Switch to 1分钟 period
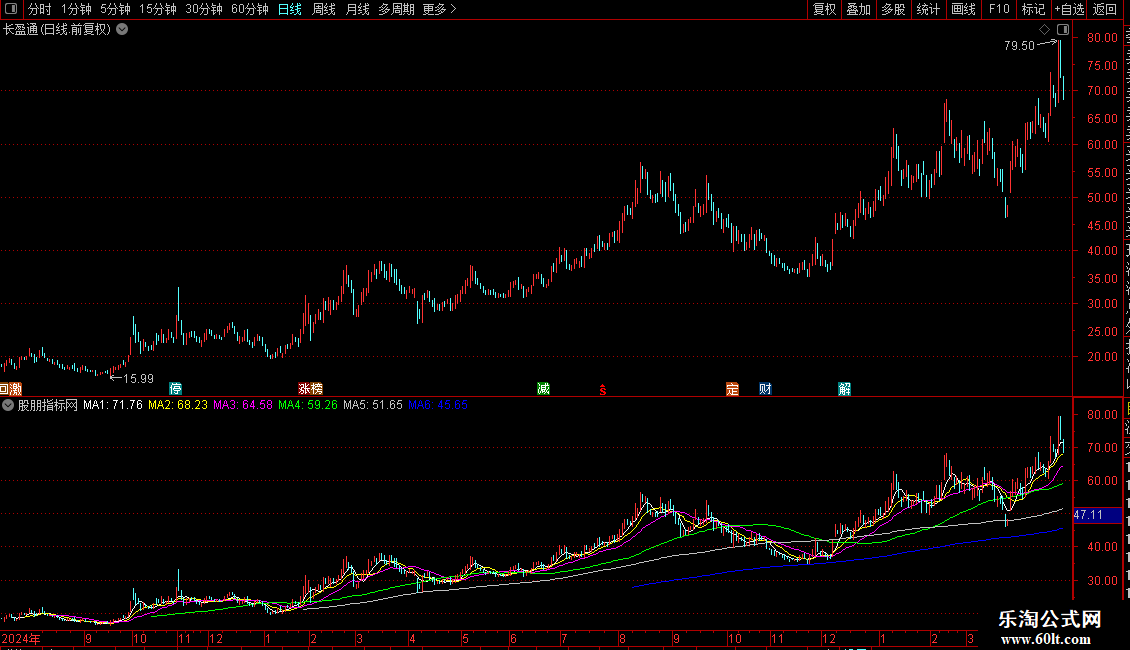Viewport: 1130px width, 650px height. (76, 9)
